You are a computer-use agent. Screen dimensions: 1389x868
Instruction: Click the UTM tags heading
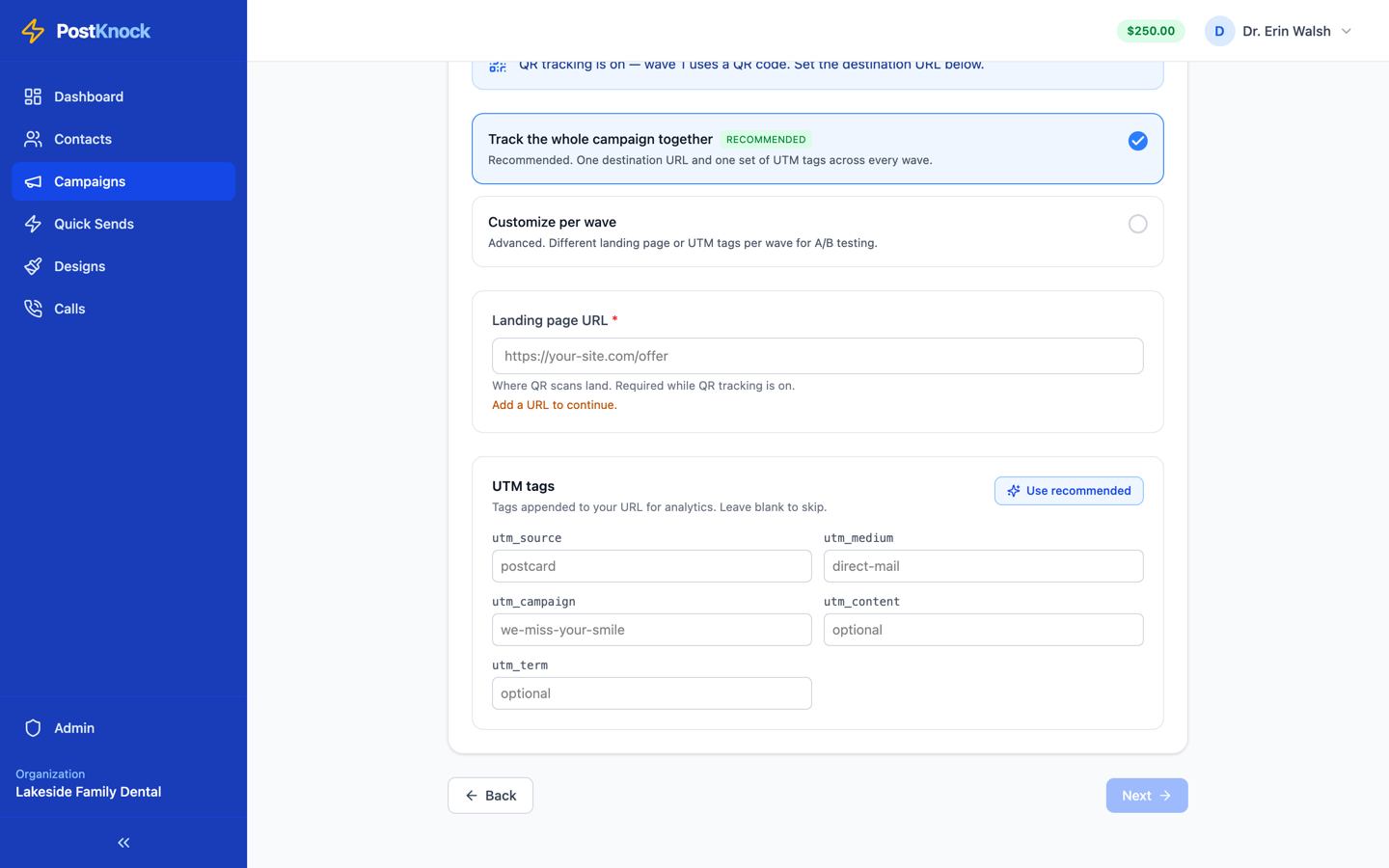(x=523, y=486)
